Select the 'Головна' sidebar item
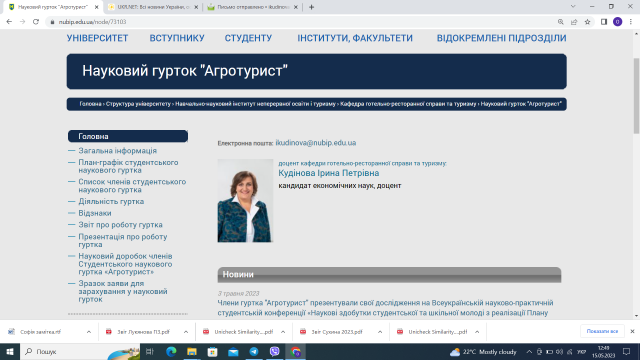640x360 pixels. [128, 136]
